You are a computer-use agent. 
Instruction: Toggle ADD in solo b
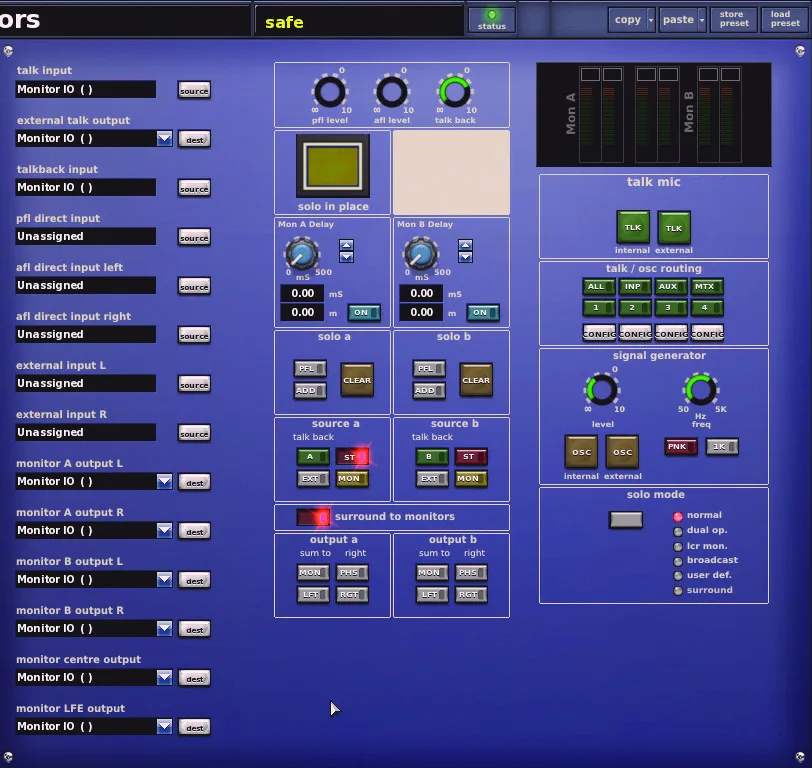tap(429, 390)
